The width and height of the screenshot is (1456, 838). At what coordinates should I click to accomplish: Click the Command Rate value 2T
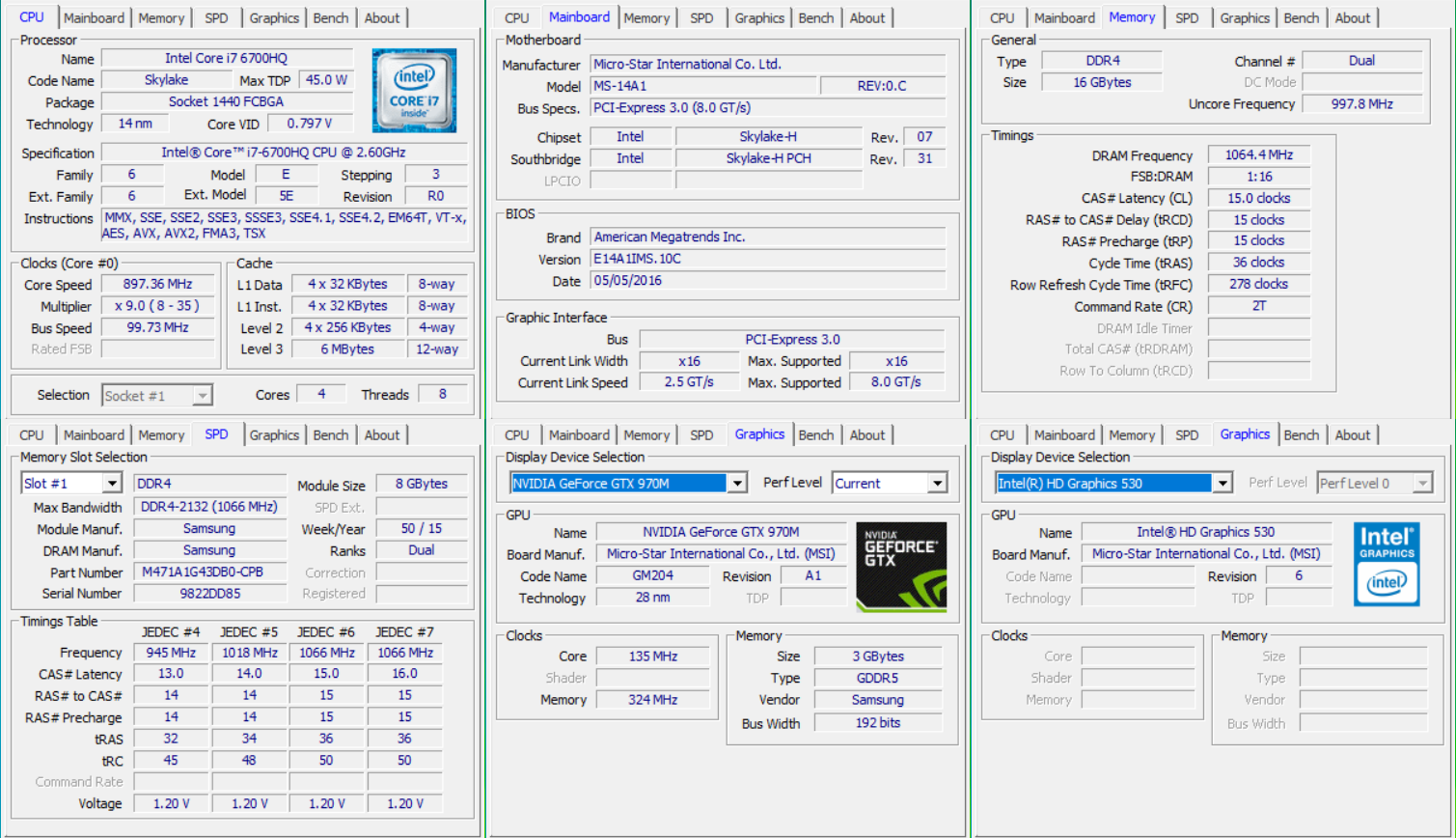pos(1259,306)
